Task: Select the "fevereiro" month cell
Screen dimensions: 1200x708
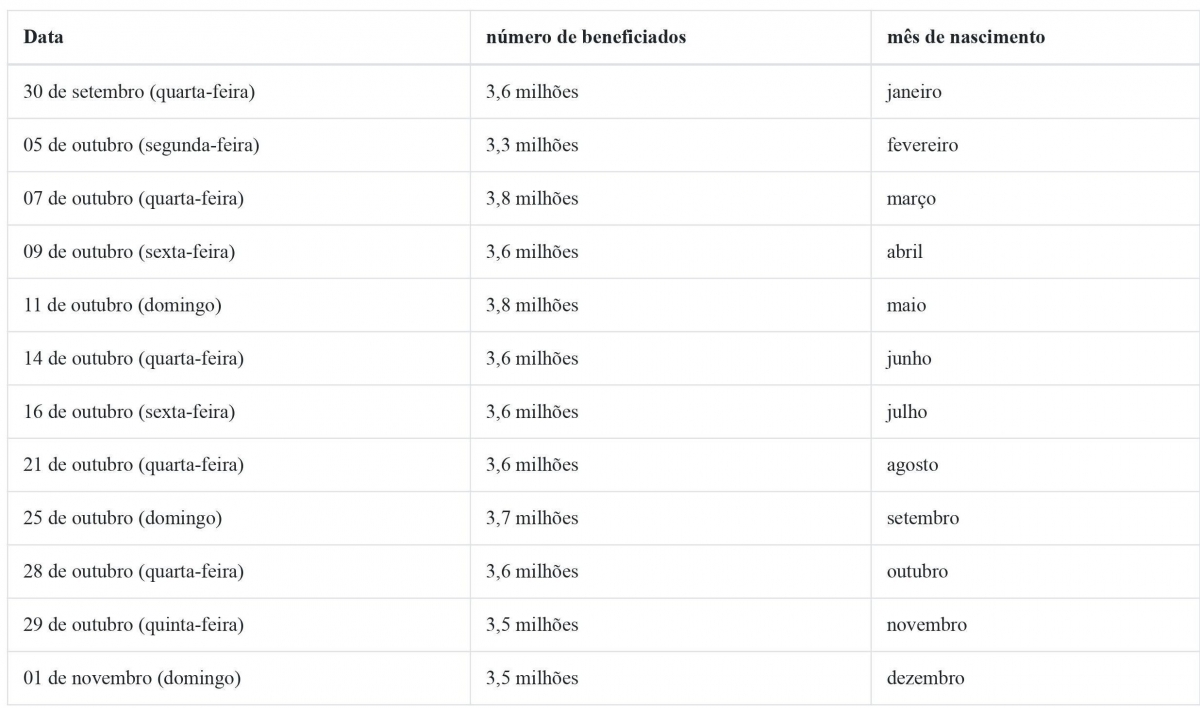Action: [x=922, y=145]
